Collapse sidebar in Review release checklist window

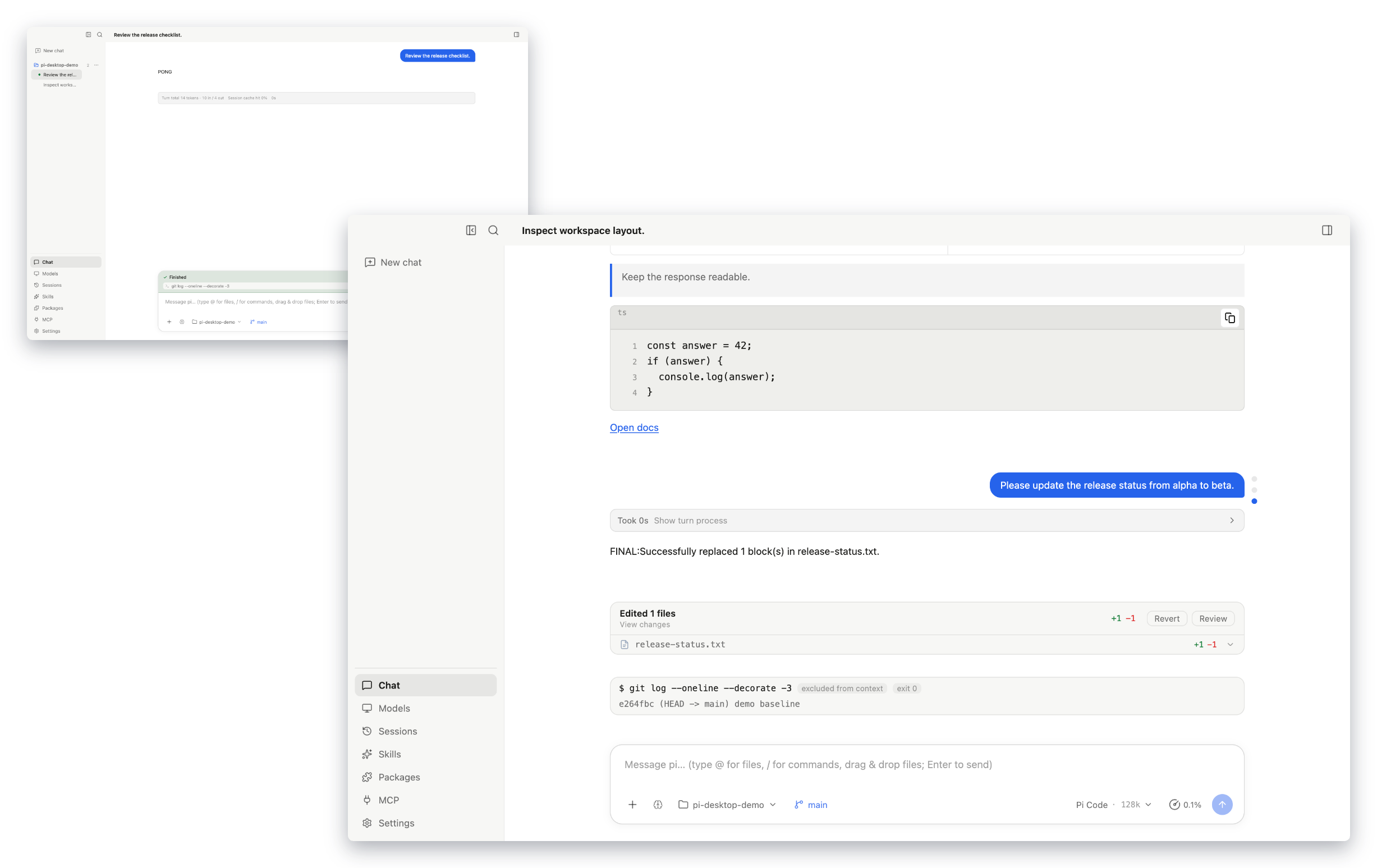point(88,35)
